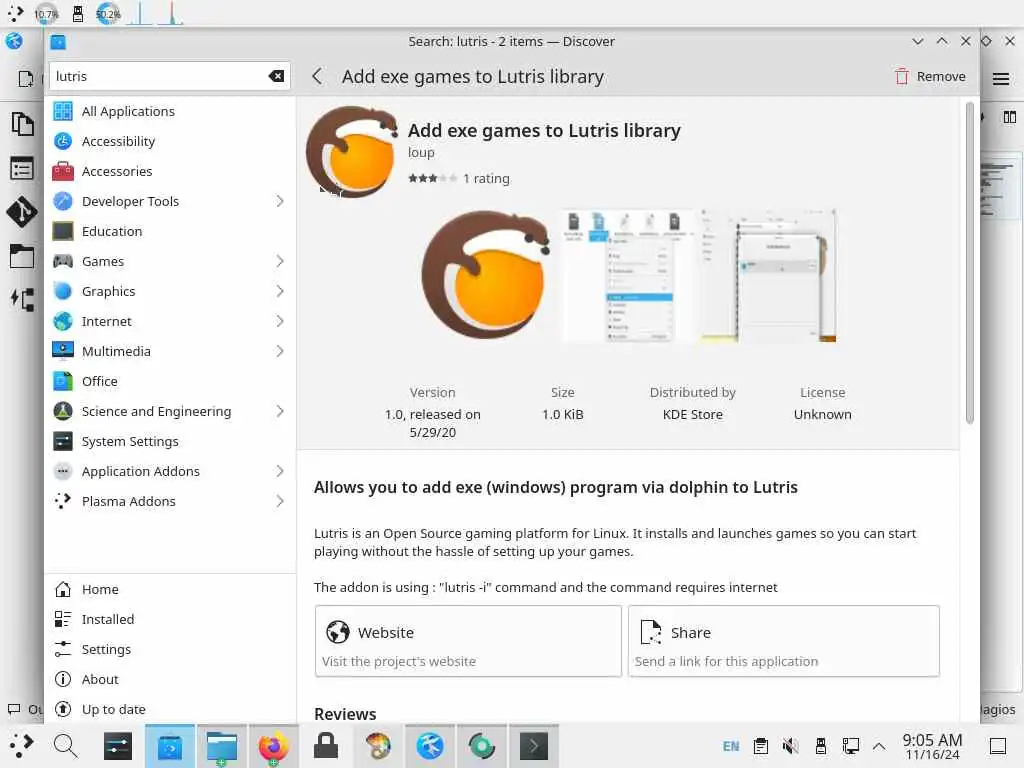Open the documents icon in background sidebar
The height and width of the screenshot is (768, 1024).
click(22, 123)
